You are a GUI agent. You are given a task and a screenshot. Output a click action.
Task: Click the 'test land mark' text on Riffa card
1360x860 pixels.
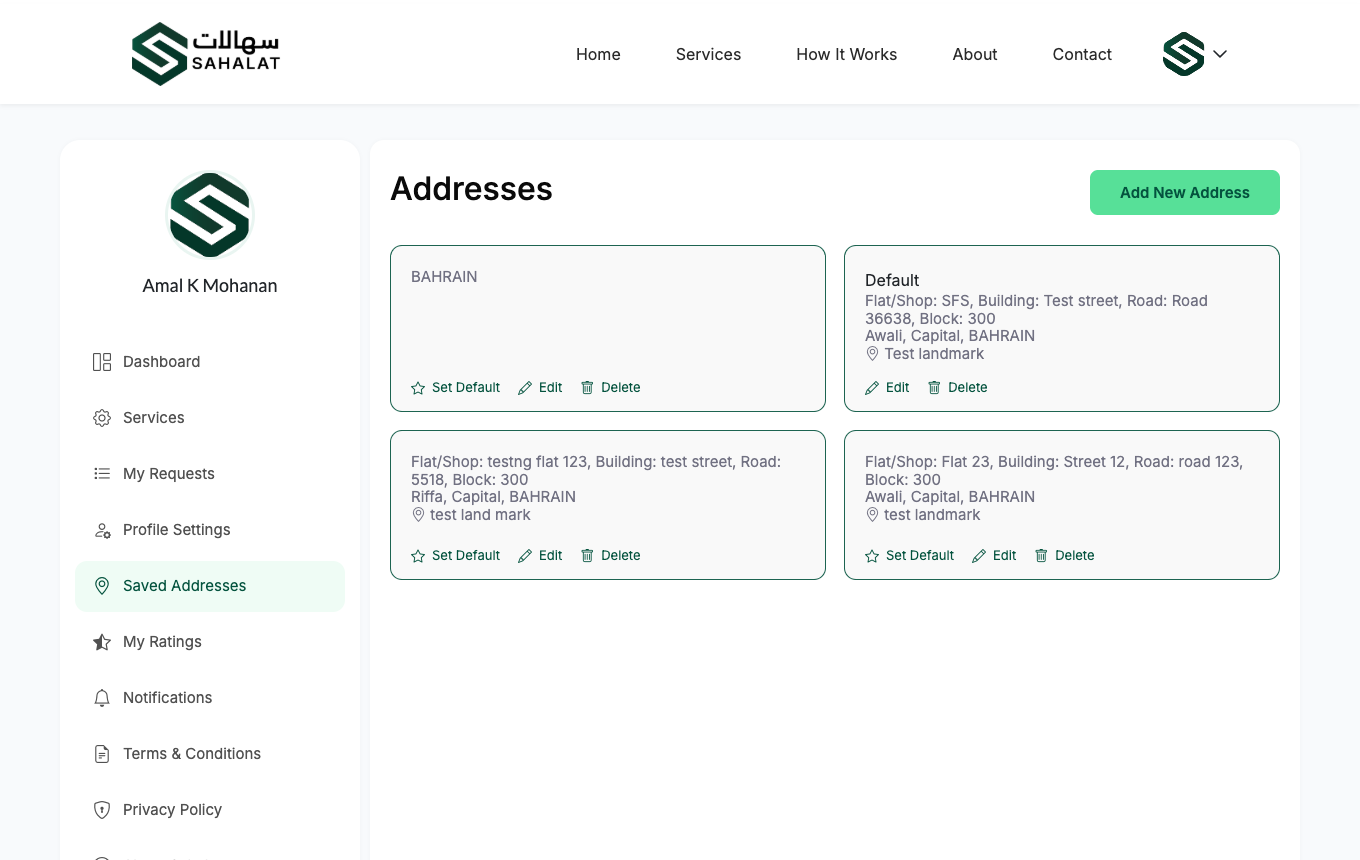coord(480,515)
